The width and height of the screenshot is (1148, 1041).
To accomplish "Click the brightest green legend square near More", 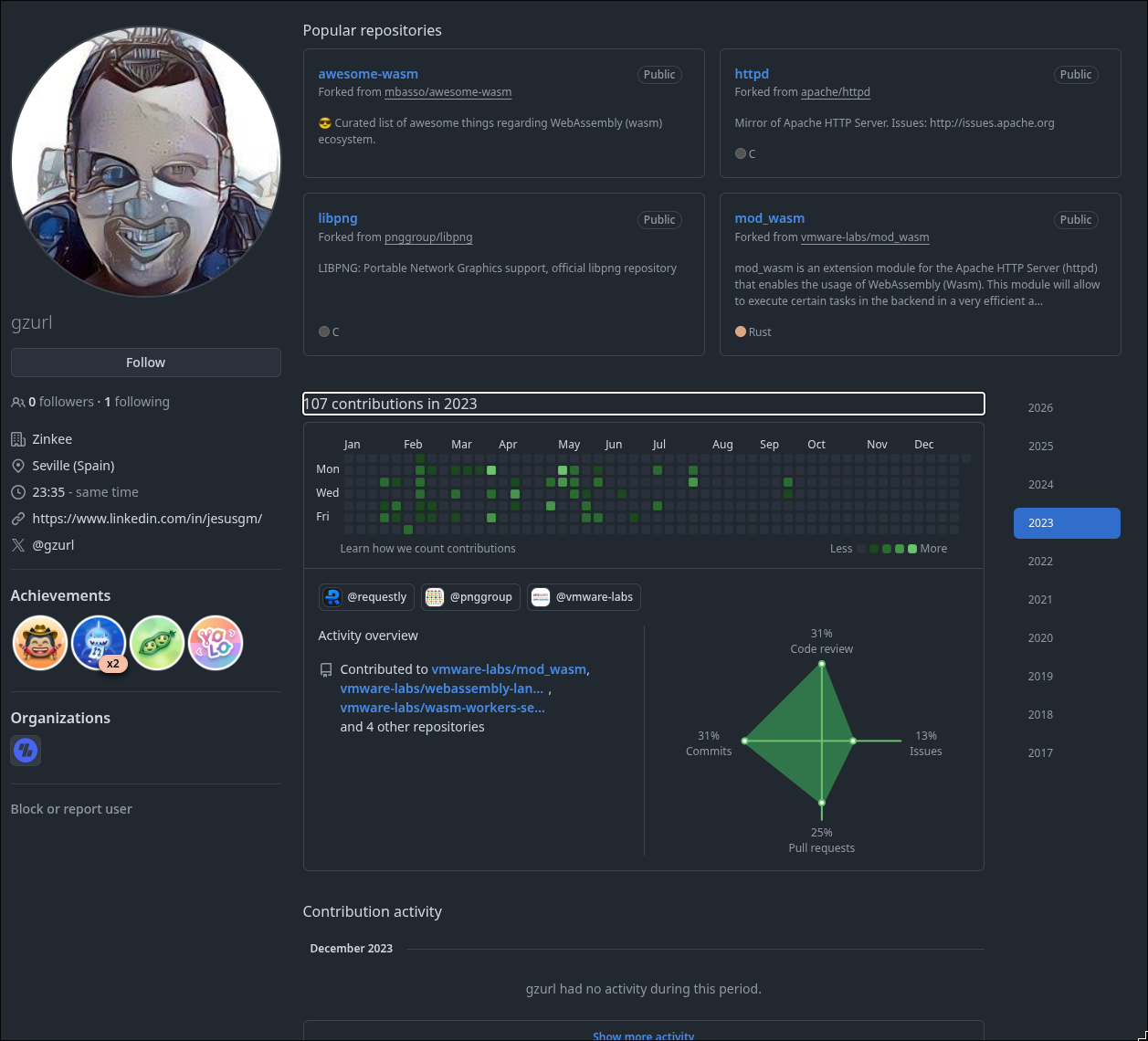I will point(912,549).
